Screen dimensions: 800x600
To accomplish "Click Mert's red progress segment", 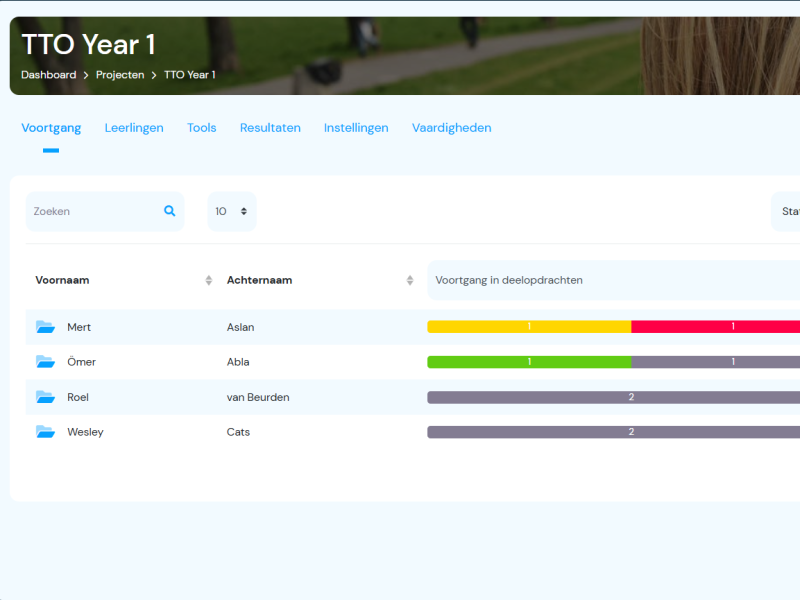I will [x=715, y=327].
